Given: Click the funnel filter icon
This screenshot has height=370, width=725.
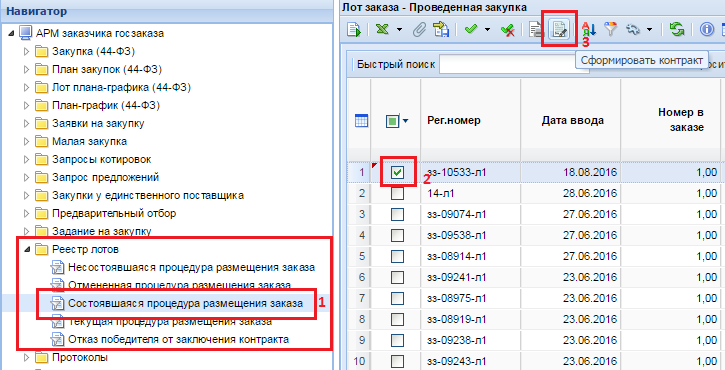Looking at the screenshot, I should [x=611, y=30].
